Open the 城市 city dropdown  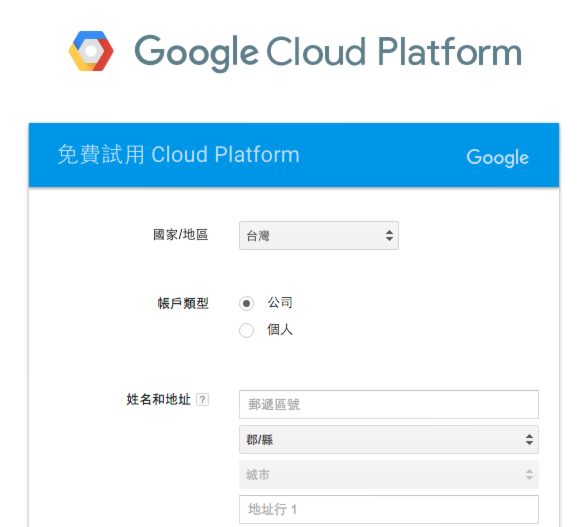[389, 475]
